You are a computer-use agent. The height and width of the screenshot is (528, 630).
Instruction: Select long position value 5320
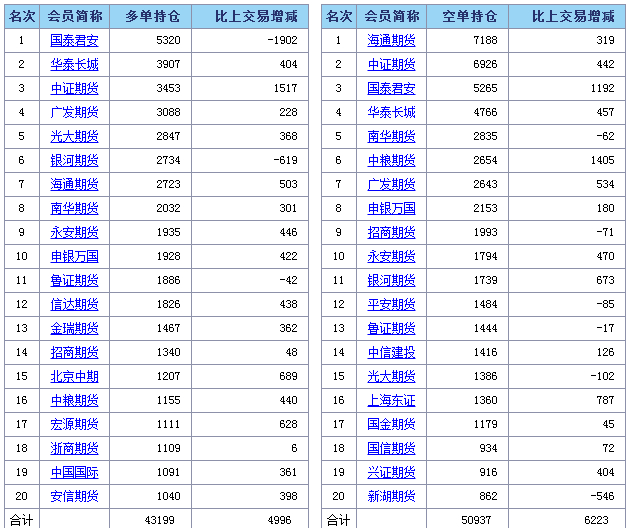[168, 40]
